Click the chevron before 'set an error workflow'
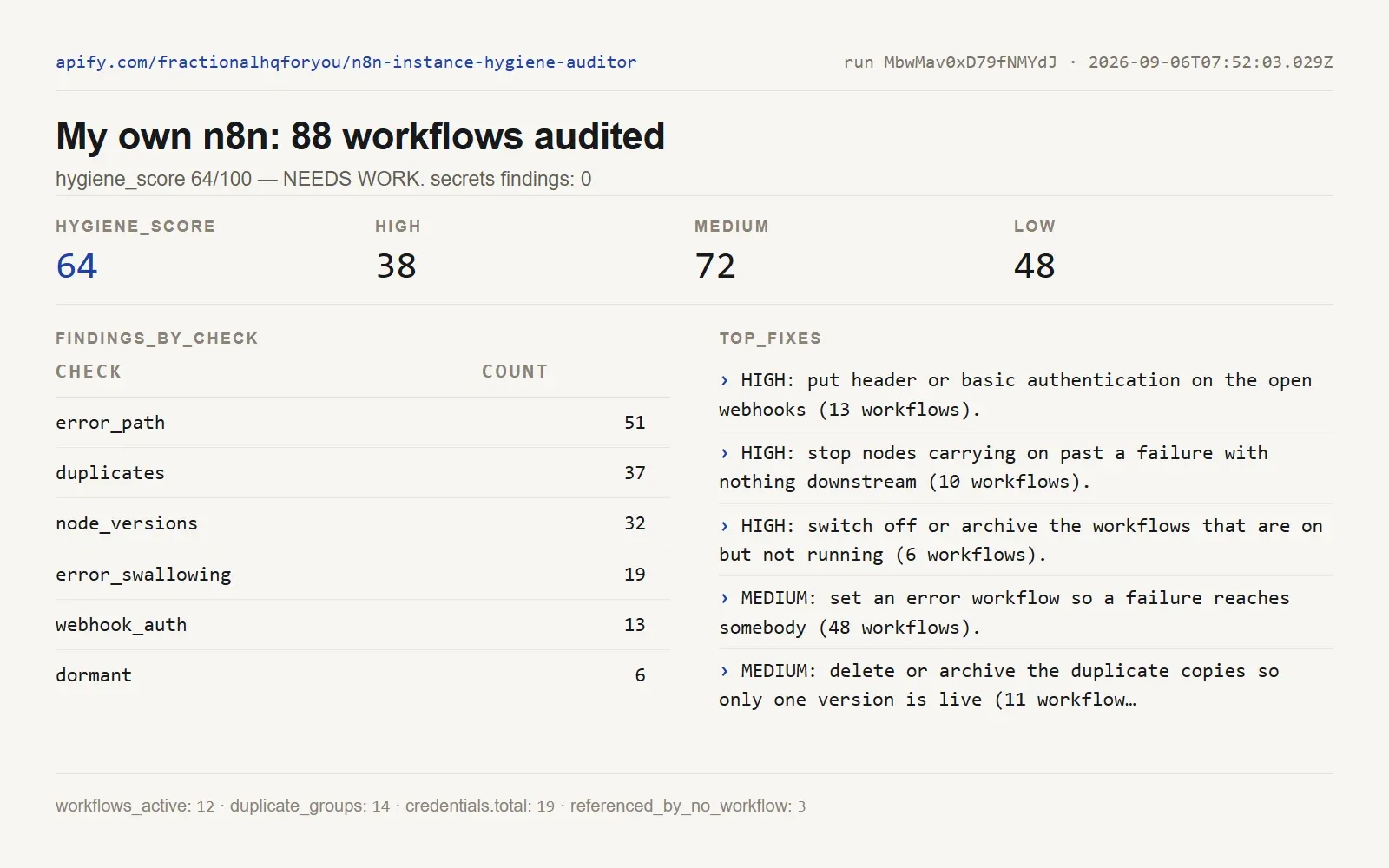1389x868 pixels. click(725, 598)
